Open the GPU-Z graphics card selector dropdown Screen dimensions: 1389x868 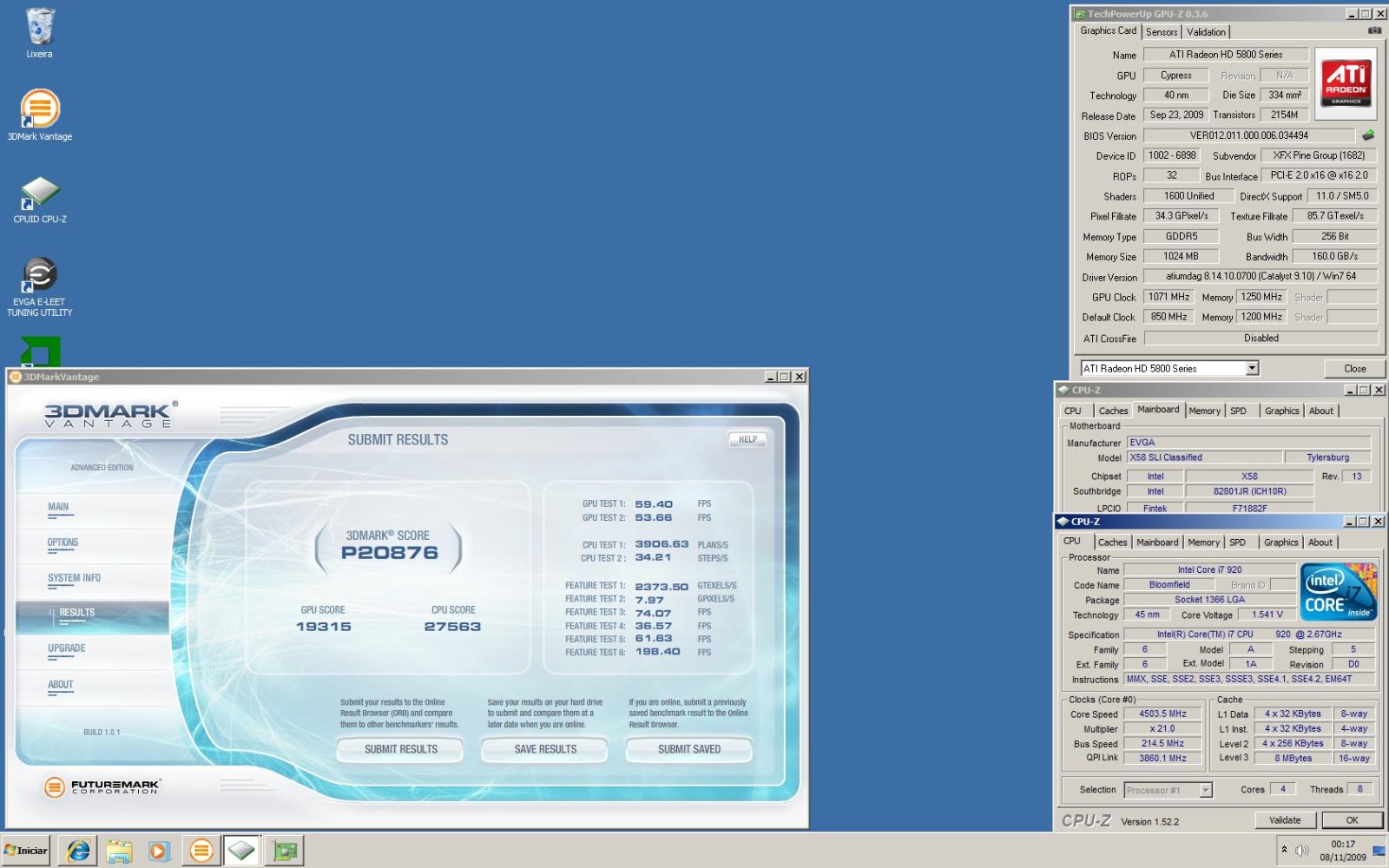coord(1252,368)
